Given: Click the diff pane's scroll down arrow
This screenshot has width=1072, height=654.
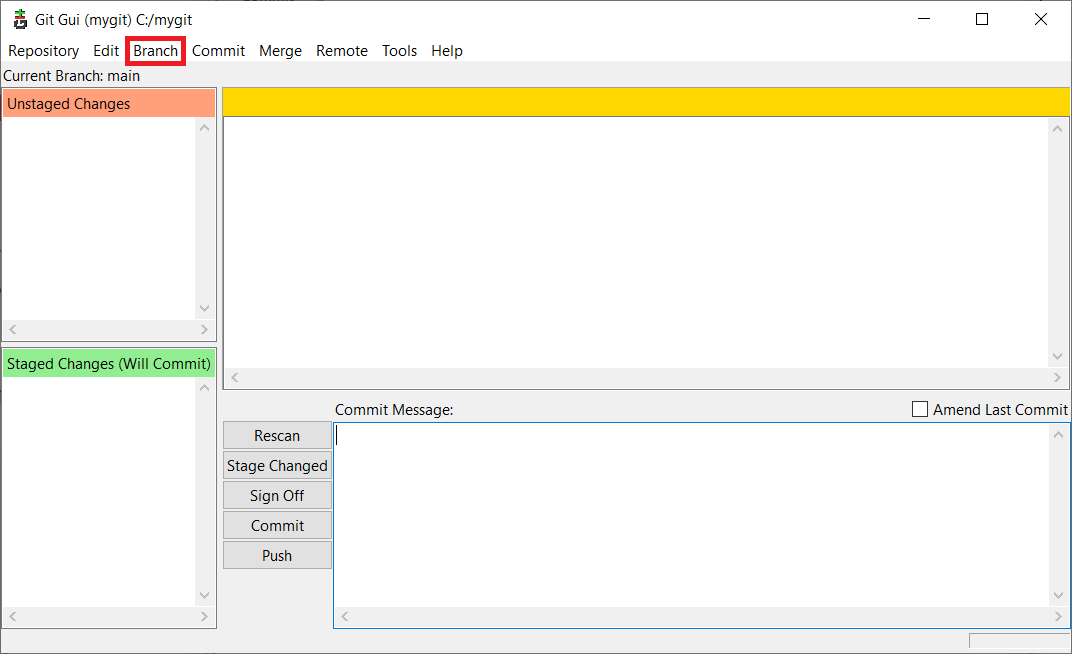Looking at the screenshot, I should point(1058,358).
